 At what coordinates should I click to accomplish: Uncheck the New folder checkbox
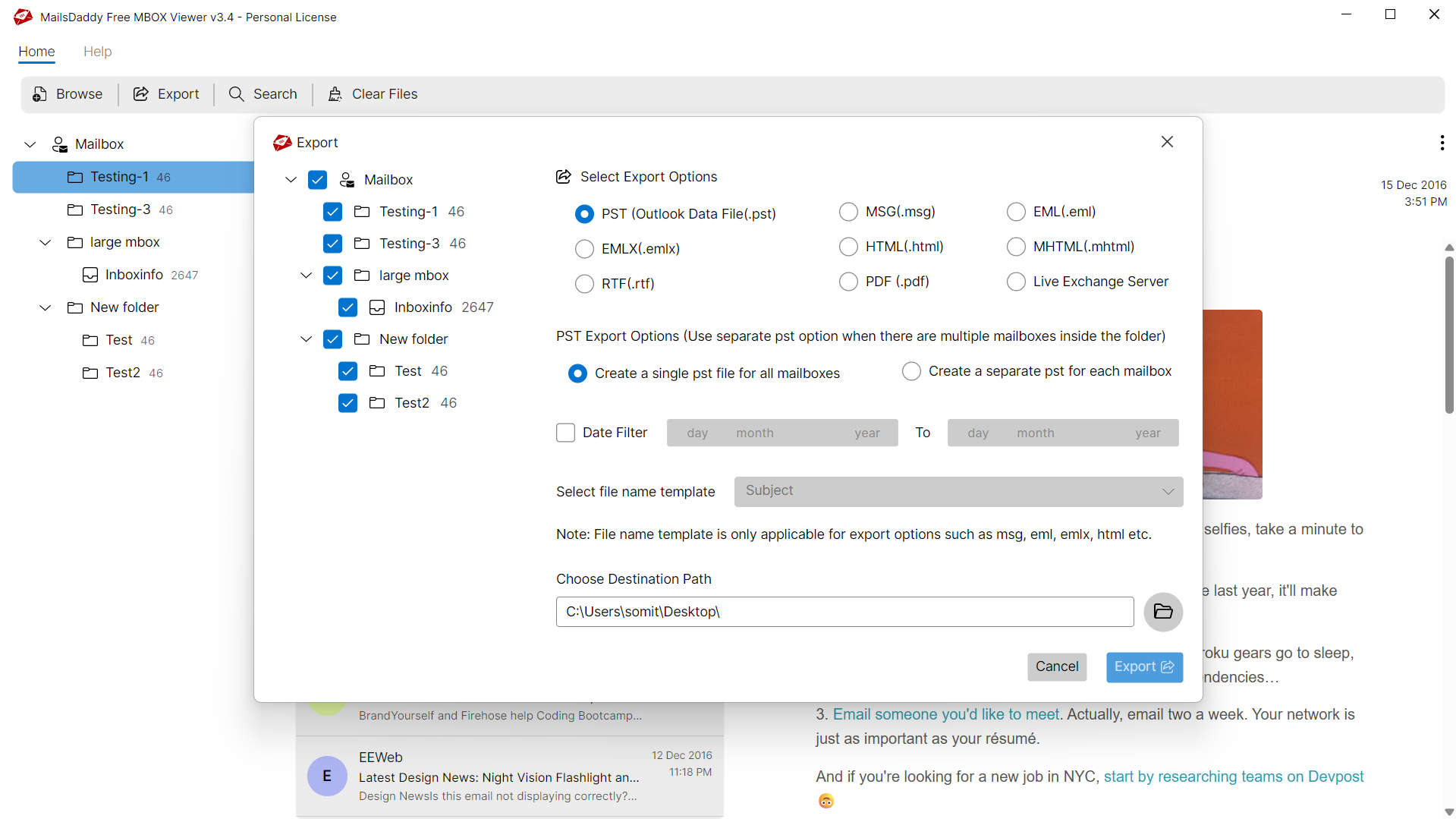(332, 339)
